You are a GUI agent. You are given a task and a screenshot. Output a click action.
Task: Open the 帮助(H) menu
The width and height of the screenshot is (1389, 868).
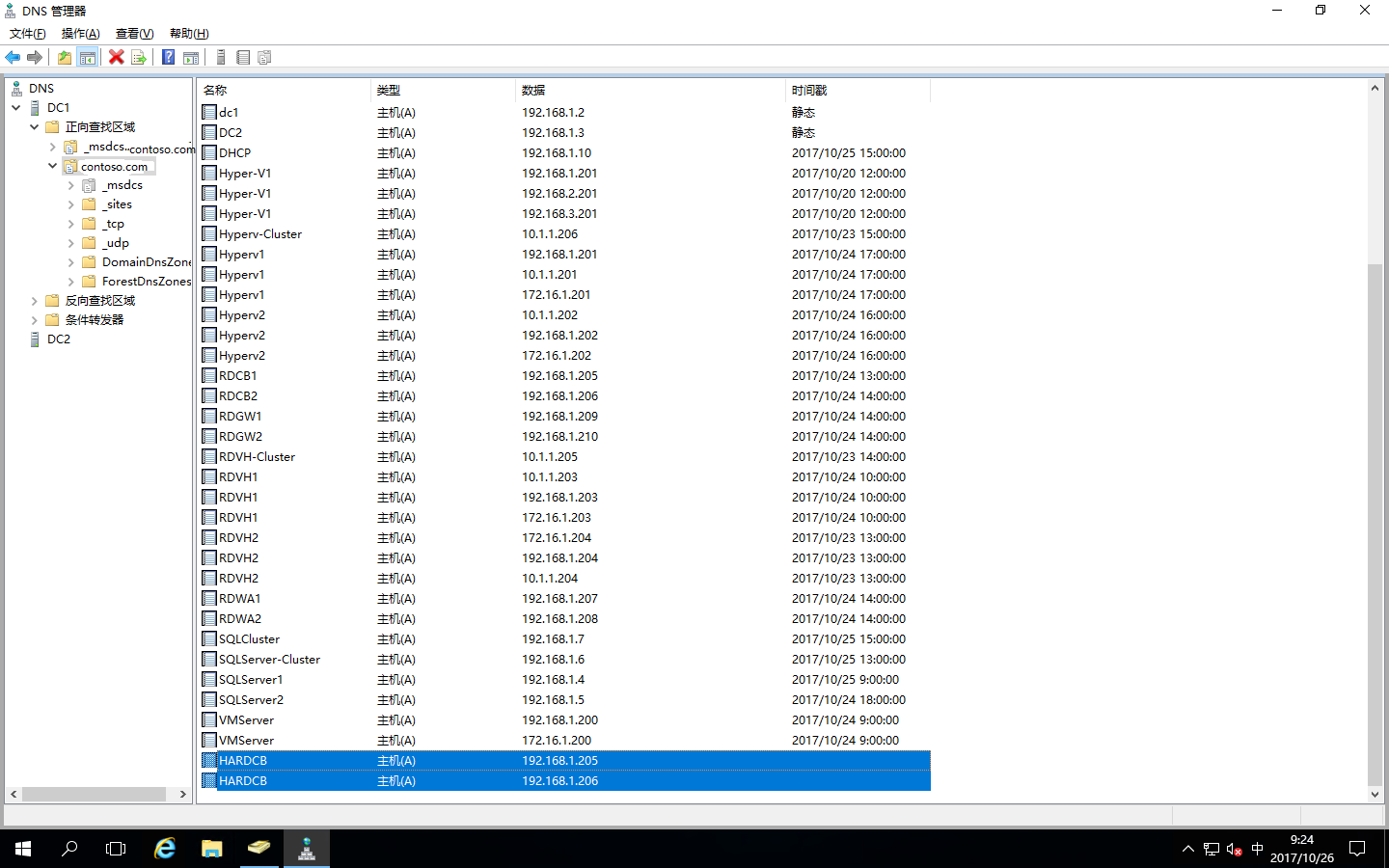tap(189, 34)
